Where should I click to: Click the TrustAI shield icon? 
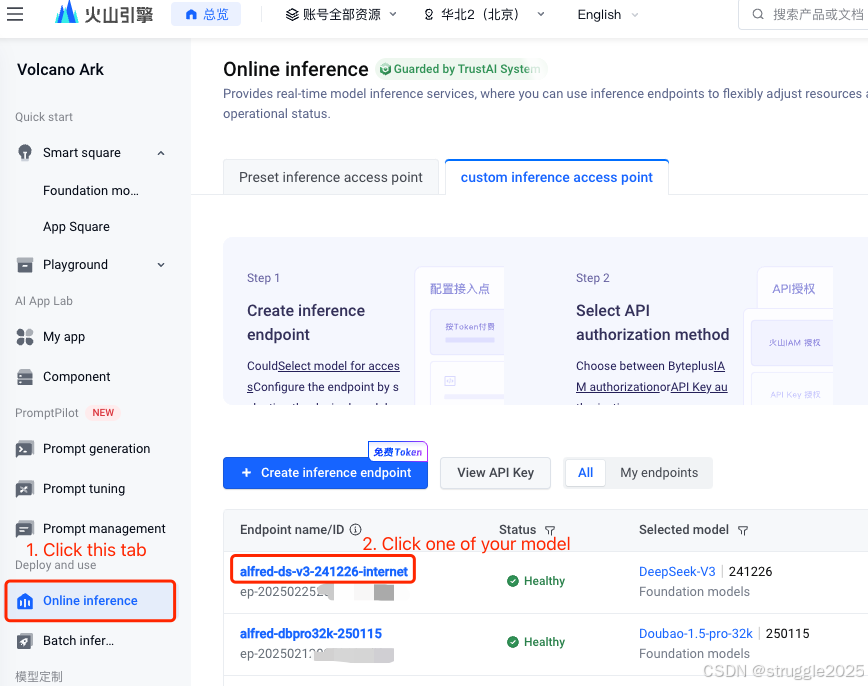[x=385, y=69]
